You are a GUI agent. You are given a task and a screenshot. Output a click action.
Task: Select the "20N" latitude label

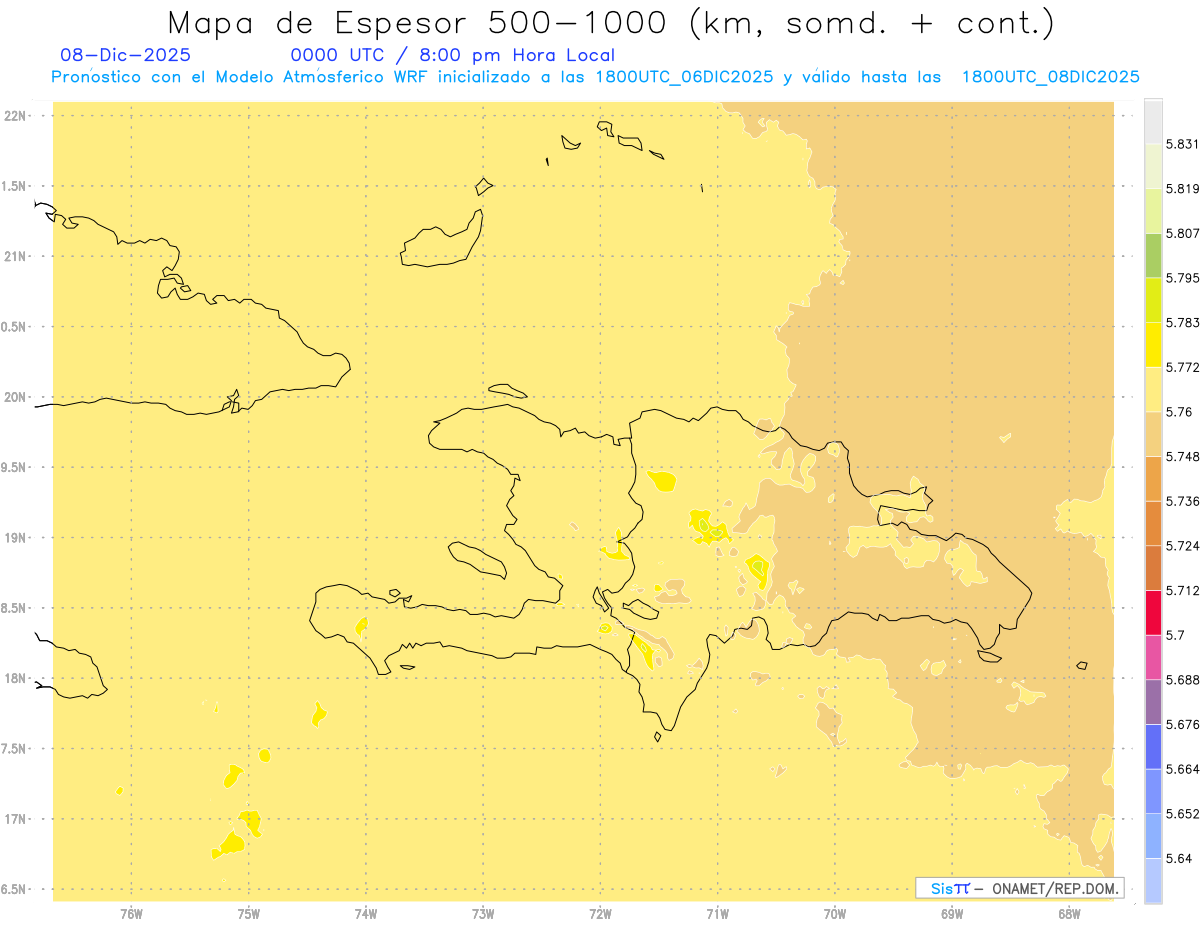tap(15, 397)
